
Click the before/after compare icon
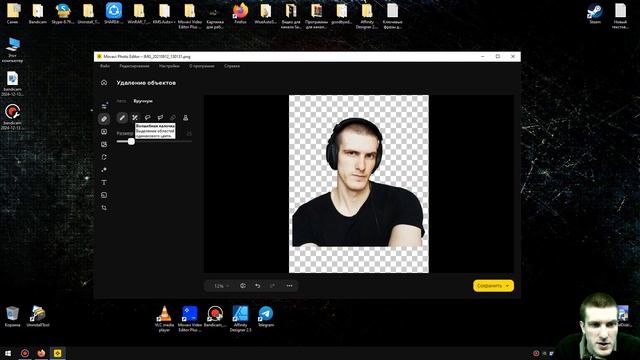pyautogui.click(x=243, y=286)
